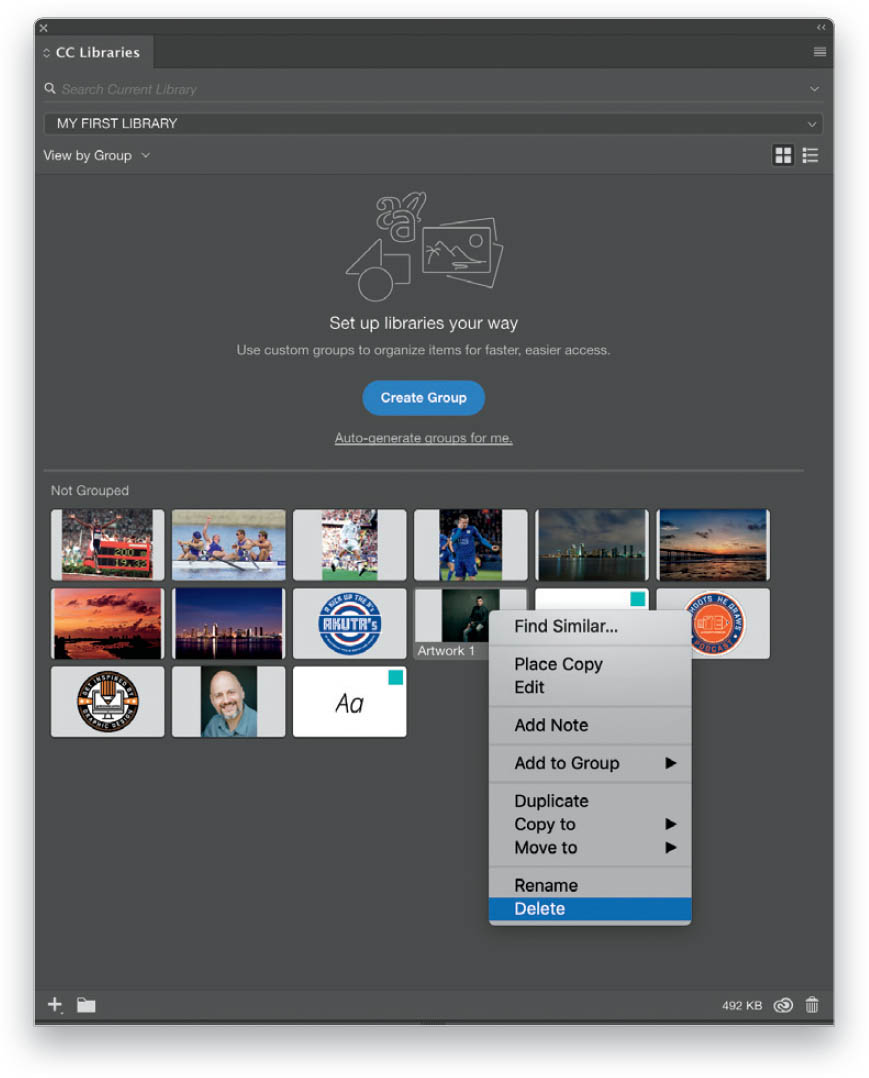Open the search filter chevron dropdown

(x=814, y=89)
